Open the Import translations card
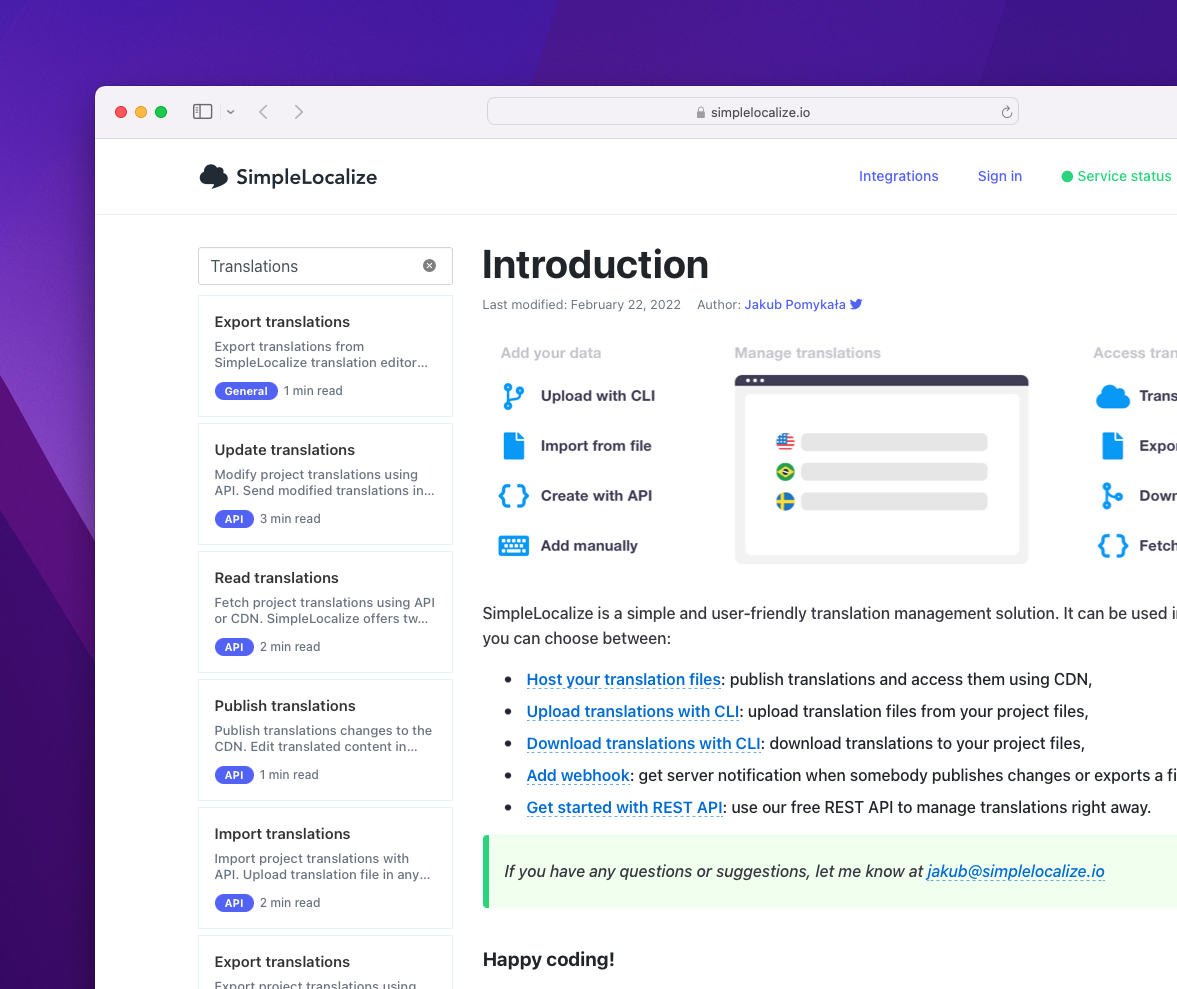 325,868
